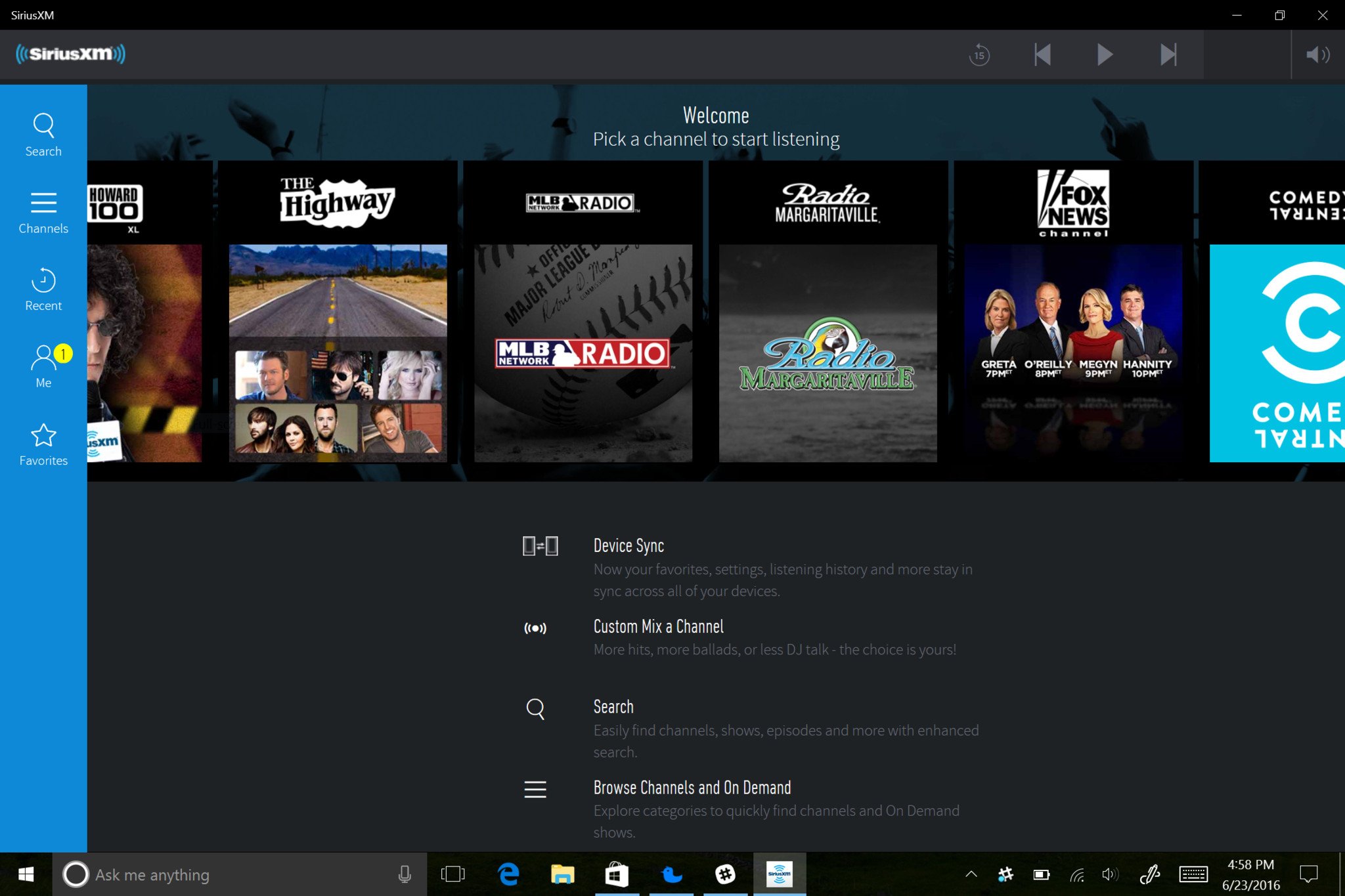Click Cortana's Ask me anything box
The height and width of the screenshot is (896, 1345).
(236, 874)
